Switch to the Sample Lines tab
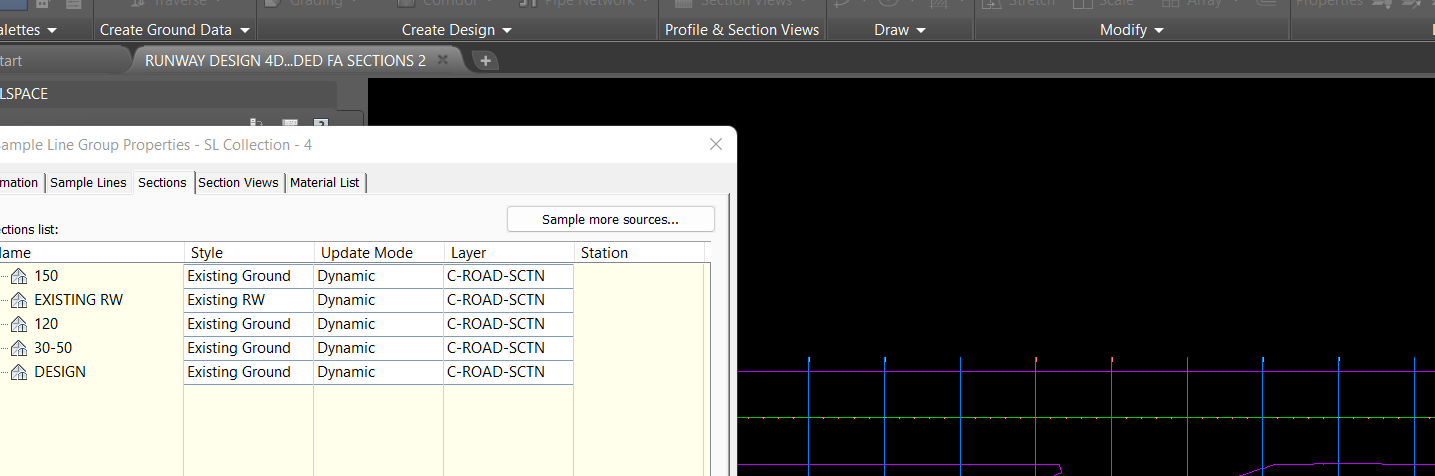This screenshot has width=1435, height=476. point(88,182)
